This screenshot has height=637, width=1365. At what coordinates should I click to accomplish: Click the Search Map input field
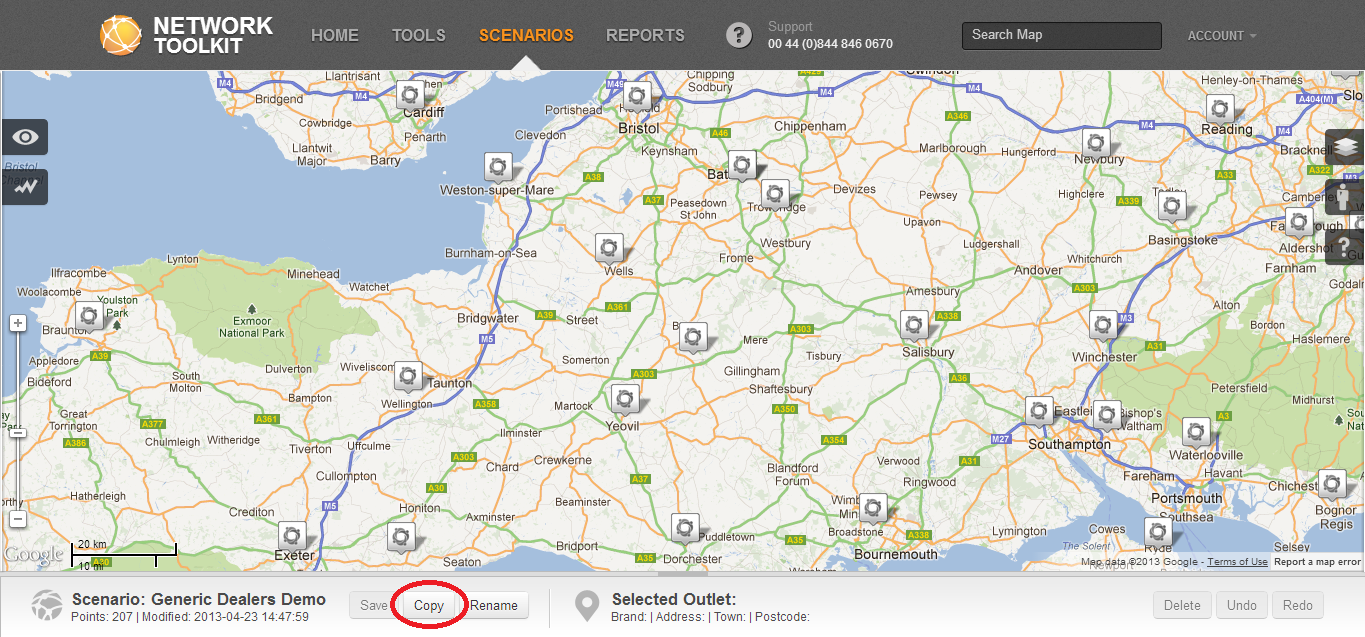[x=1061, y=35]
